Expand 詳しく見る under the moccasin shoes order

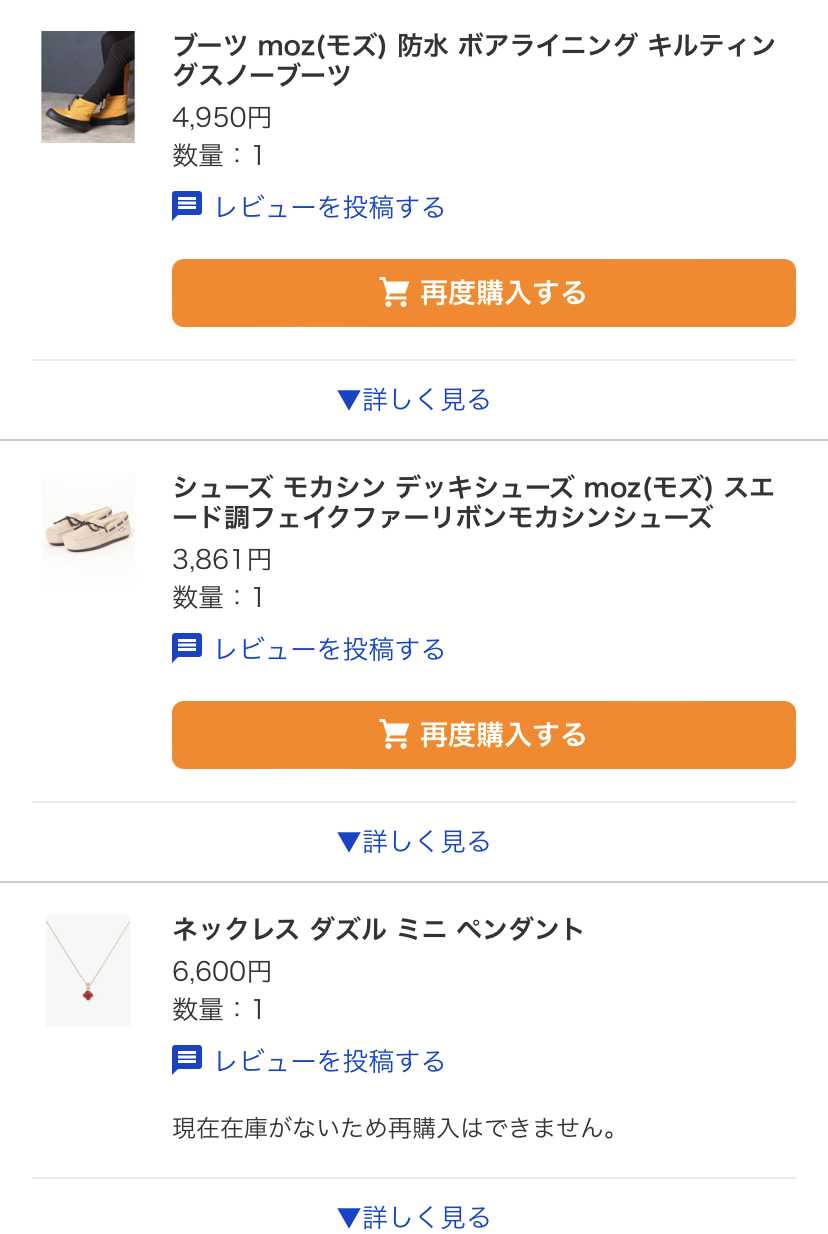click(414, 842)
